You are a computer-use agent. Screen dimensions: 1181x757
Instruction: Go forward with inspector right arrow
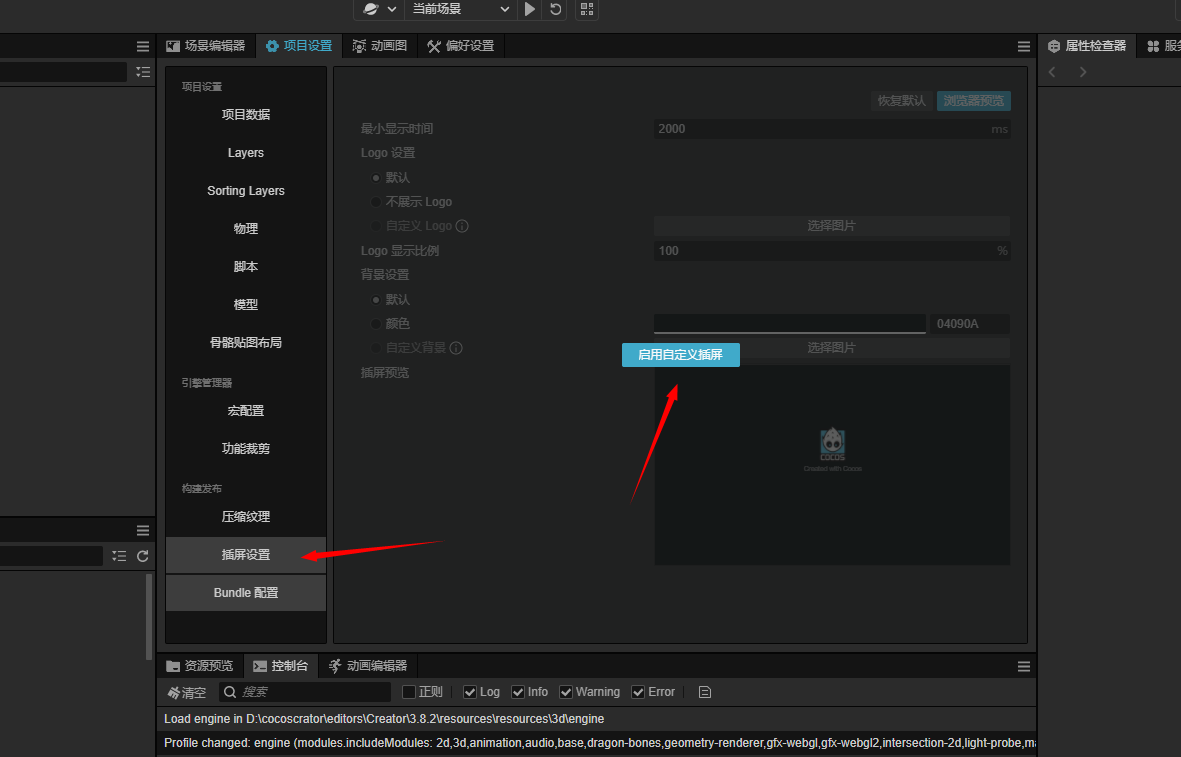(1083, 72)
